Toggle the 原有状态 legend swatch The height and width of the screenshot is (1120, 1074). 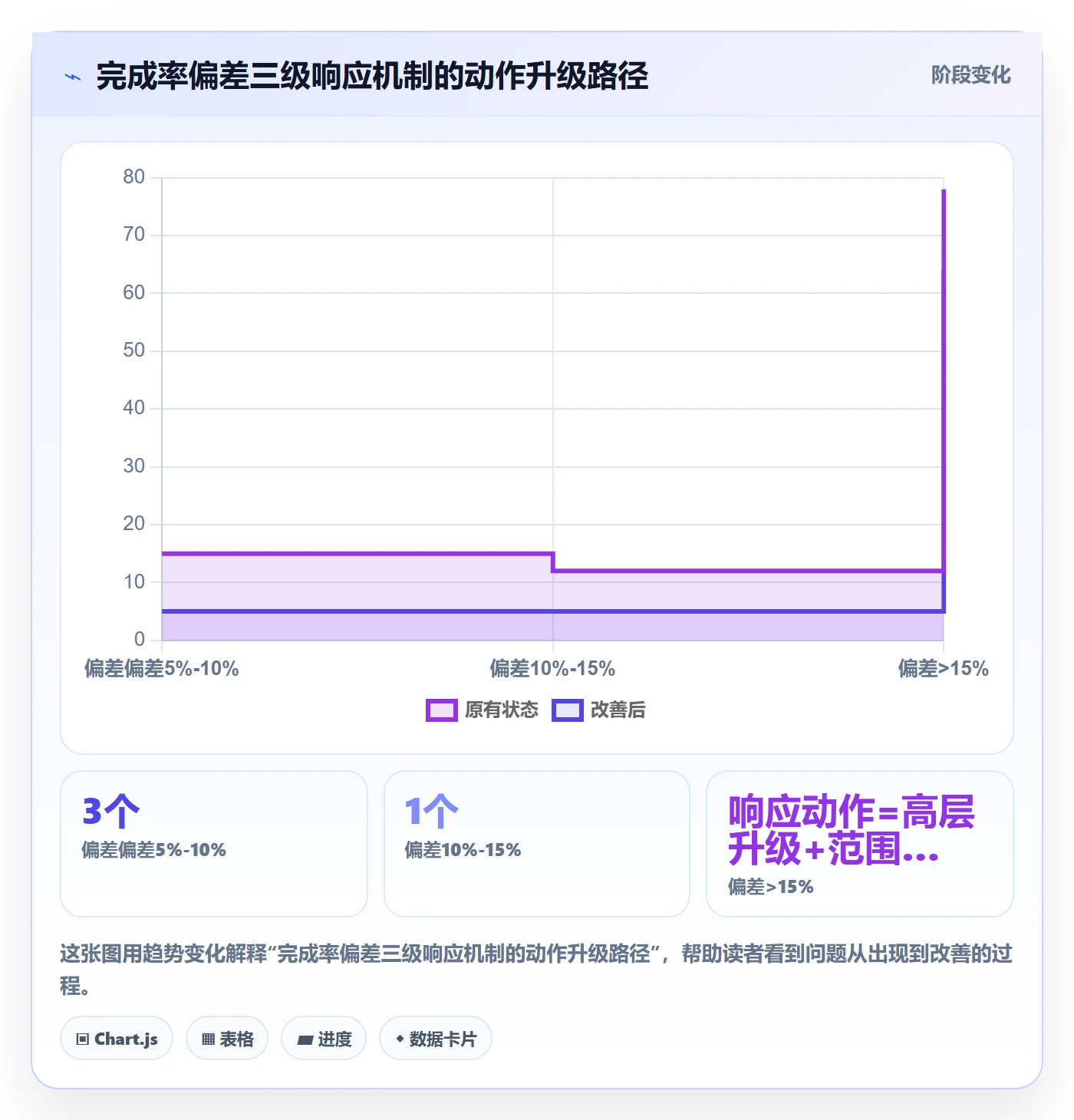[x=442, y=710]
